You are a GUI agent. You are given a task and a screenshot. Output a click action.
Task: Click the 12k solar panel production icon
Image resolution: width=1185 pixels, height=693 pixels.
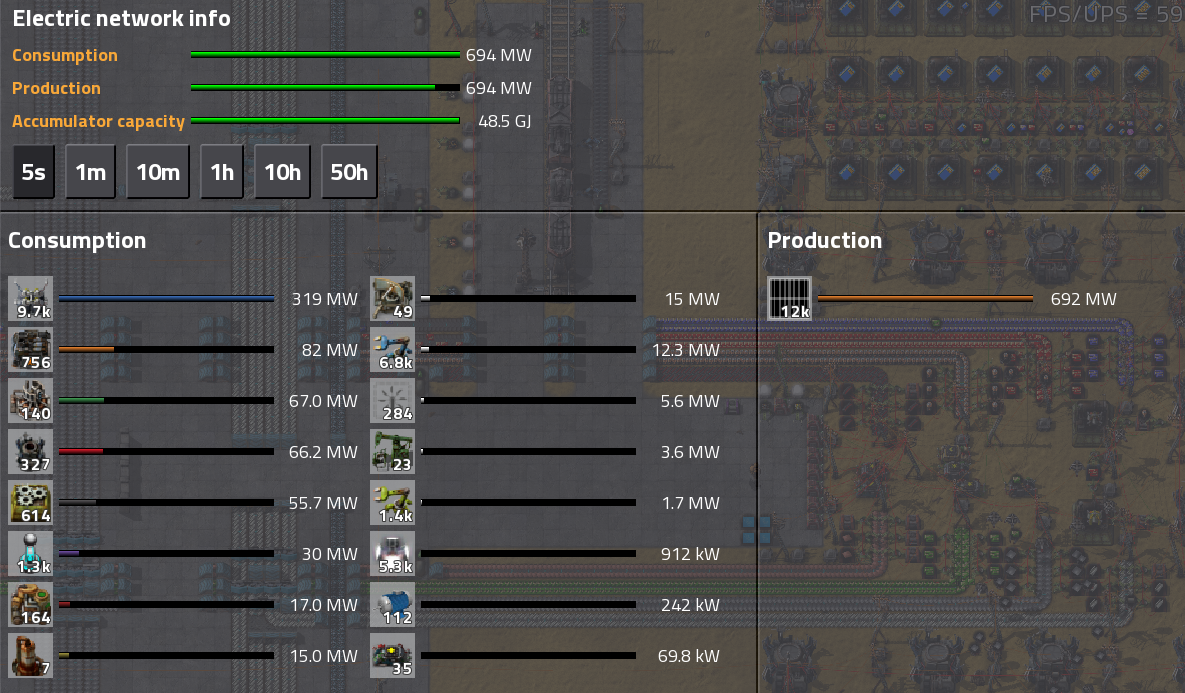pos(790,299)
